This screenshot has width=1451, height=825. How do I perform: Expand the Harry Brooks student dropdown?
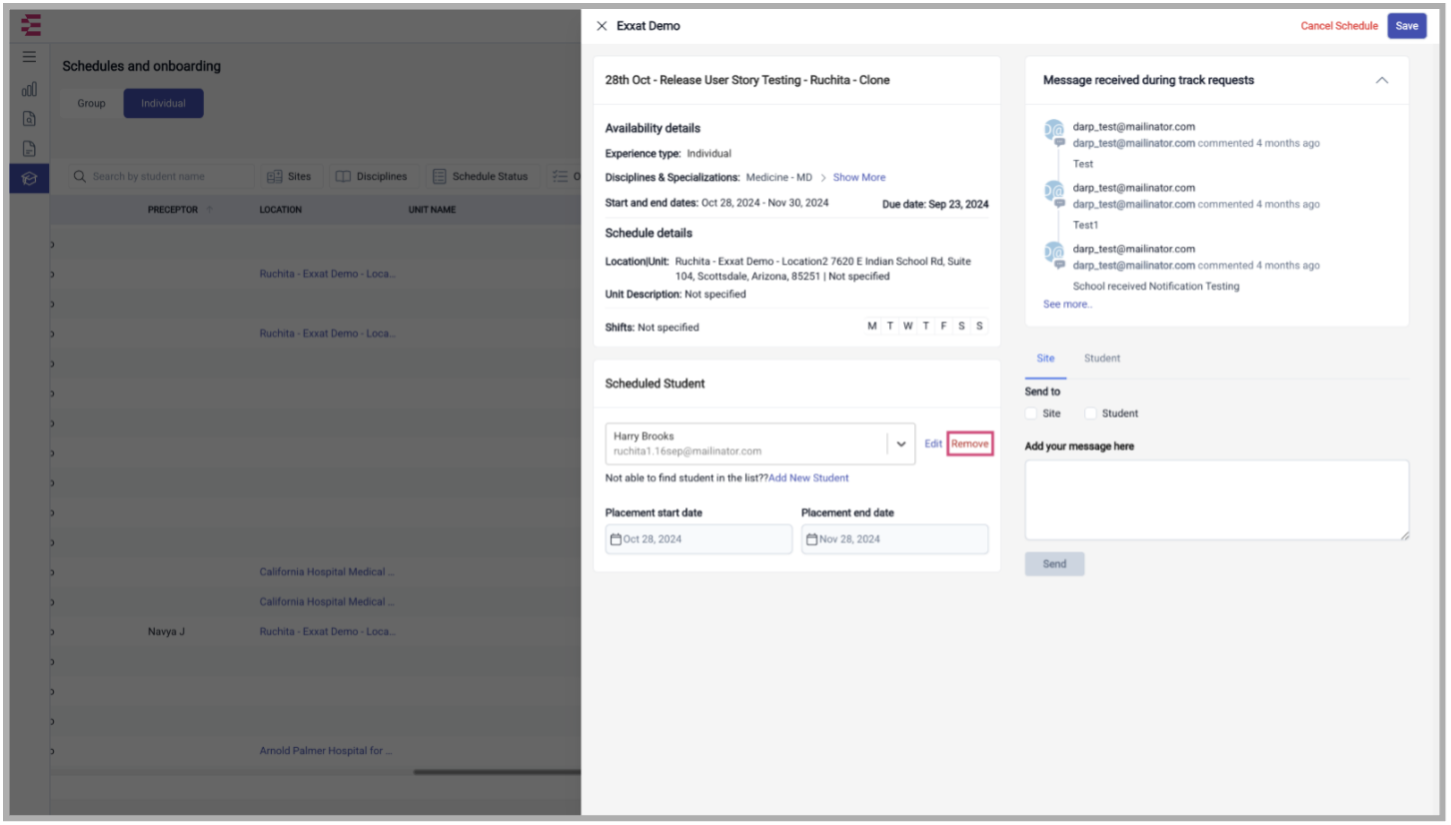click(901, 444)
